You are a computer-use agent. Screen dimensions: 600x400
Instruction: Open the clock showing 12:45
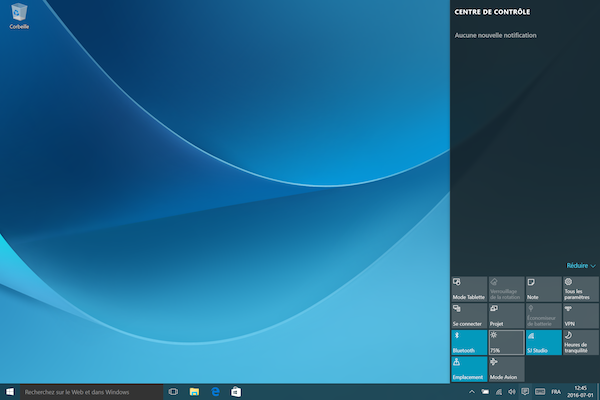[x=580, y=392]
